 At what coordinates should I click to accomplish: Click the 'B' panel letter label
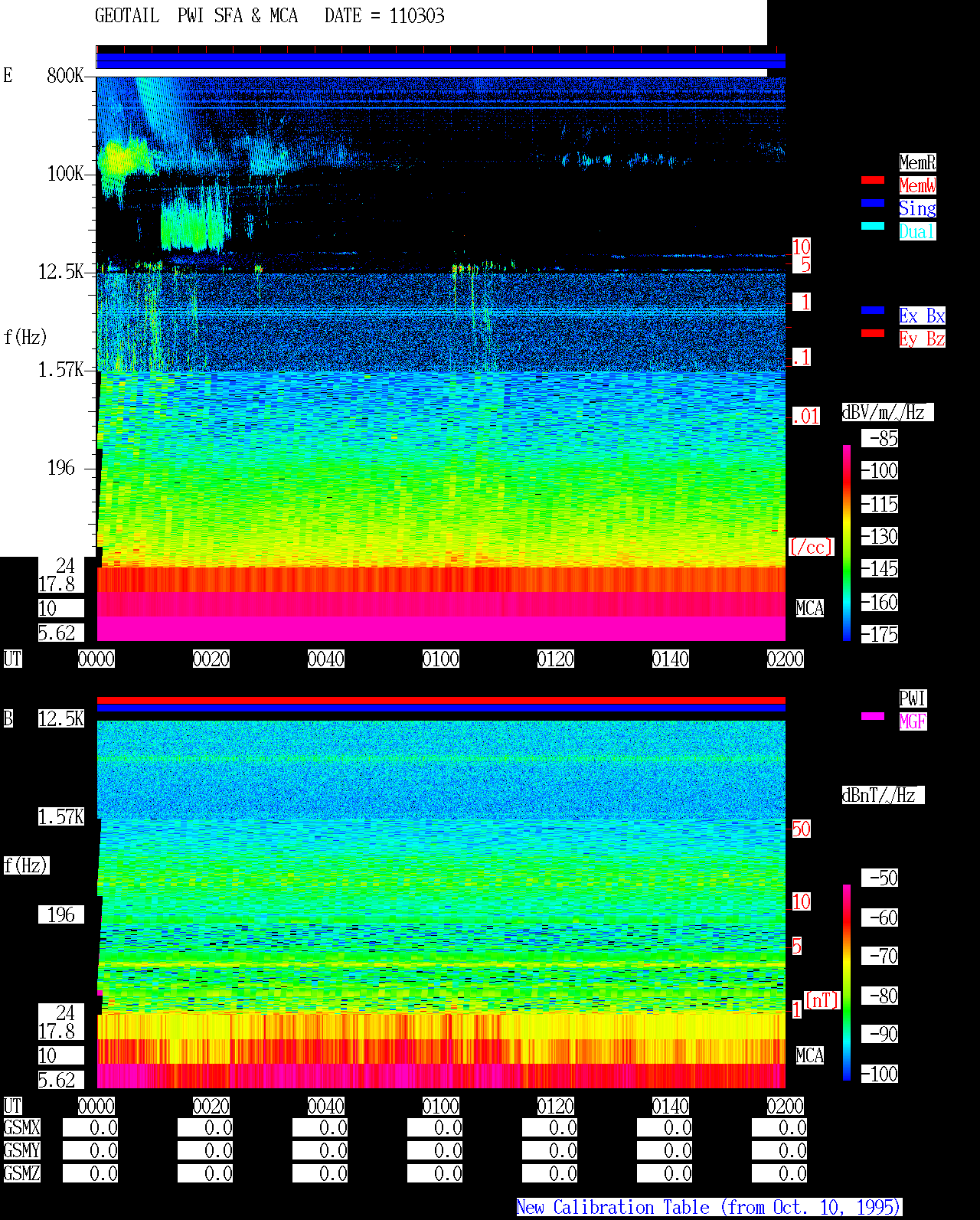8,718
